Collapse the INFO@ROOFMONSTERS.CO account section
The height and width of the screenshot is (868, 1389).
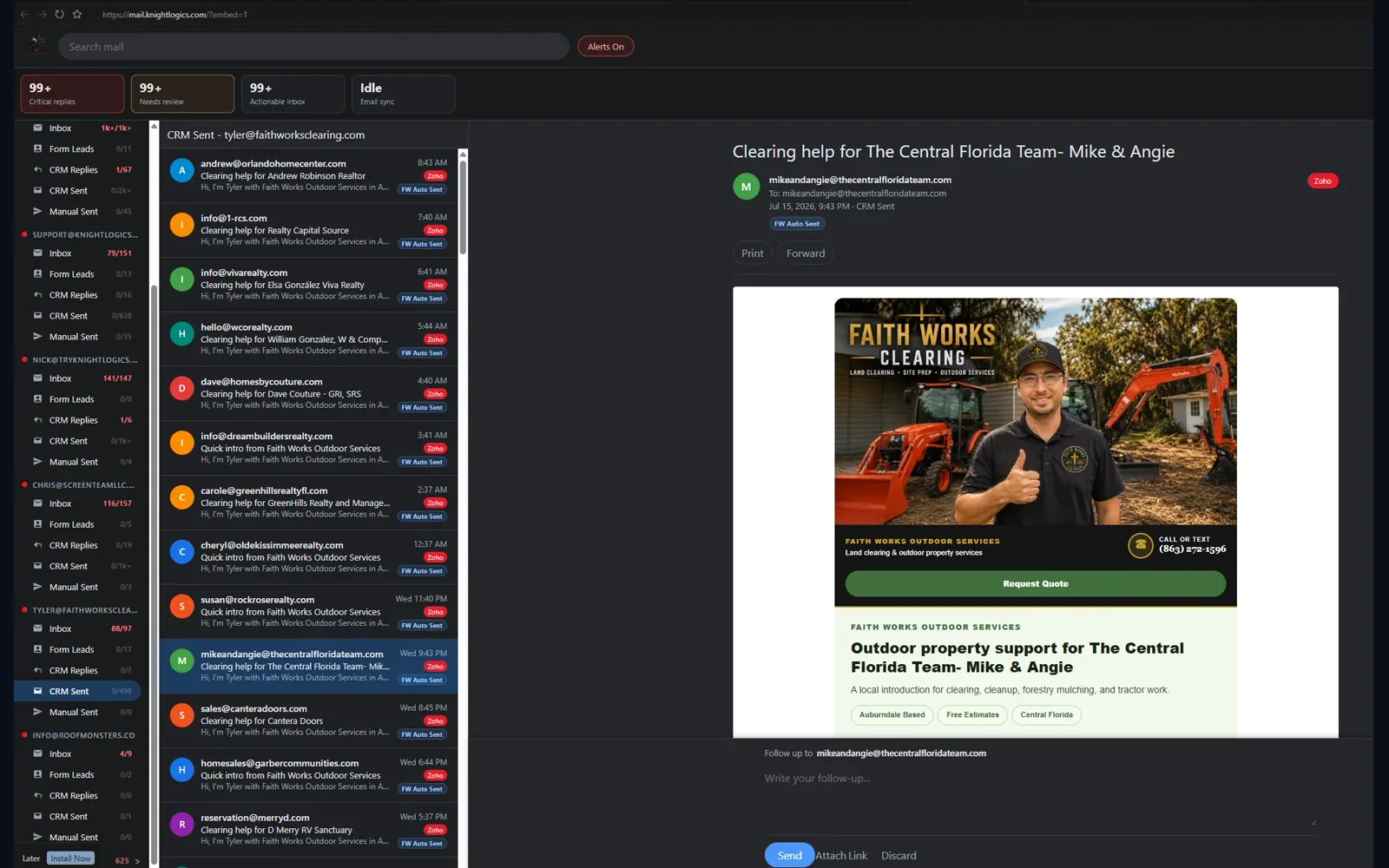coord(80,735)
